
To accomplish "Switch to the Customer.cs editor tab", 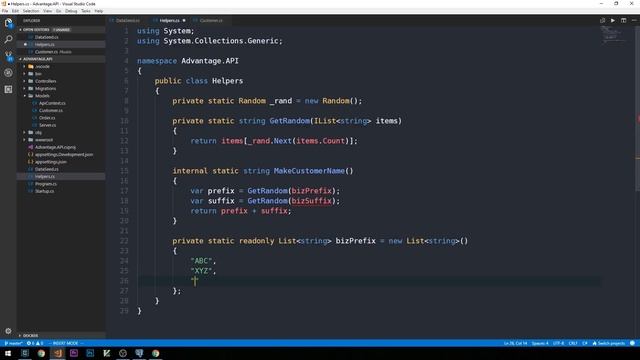I will point(211,20).
